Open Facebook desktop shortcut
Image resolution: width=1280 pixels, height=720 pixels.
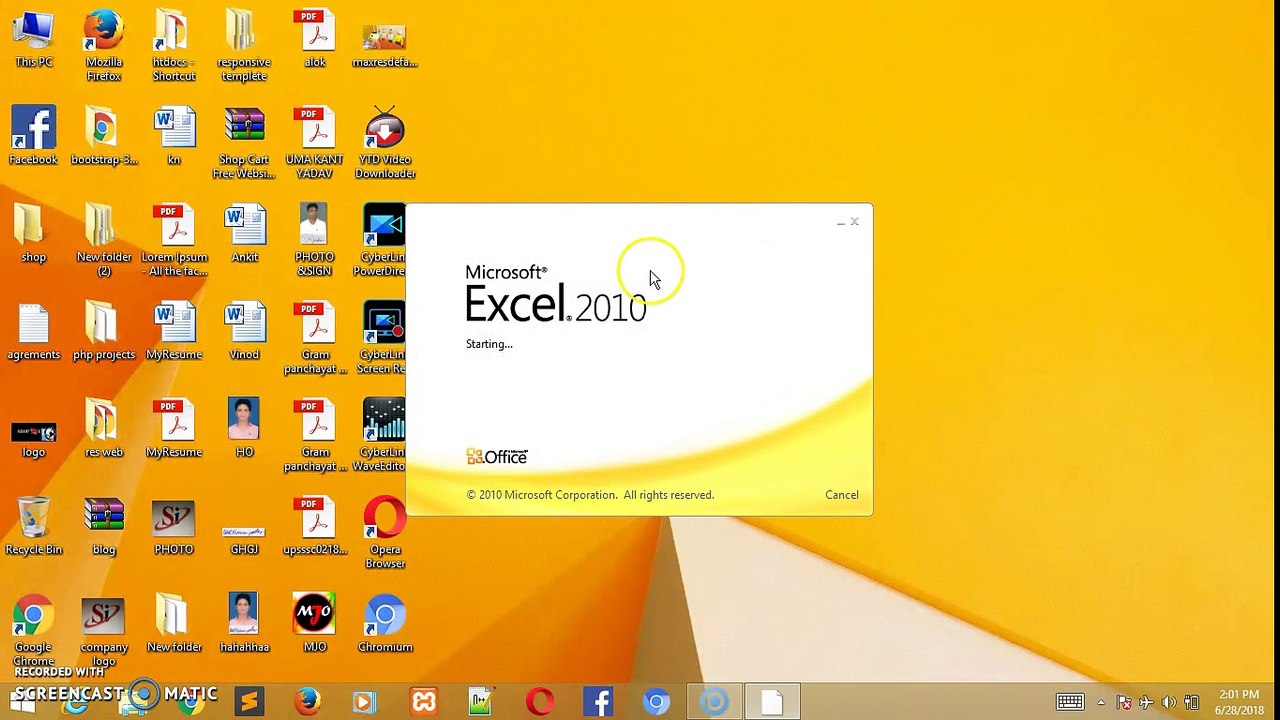pyautogui.click(x=33, y=137)
